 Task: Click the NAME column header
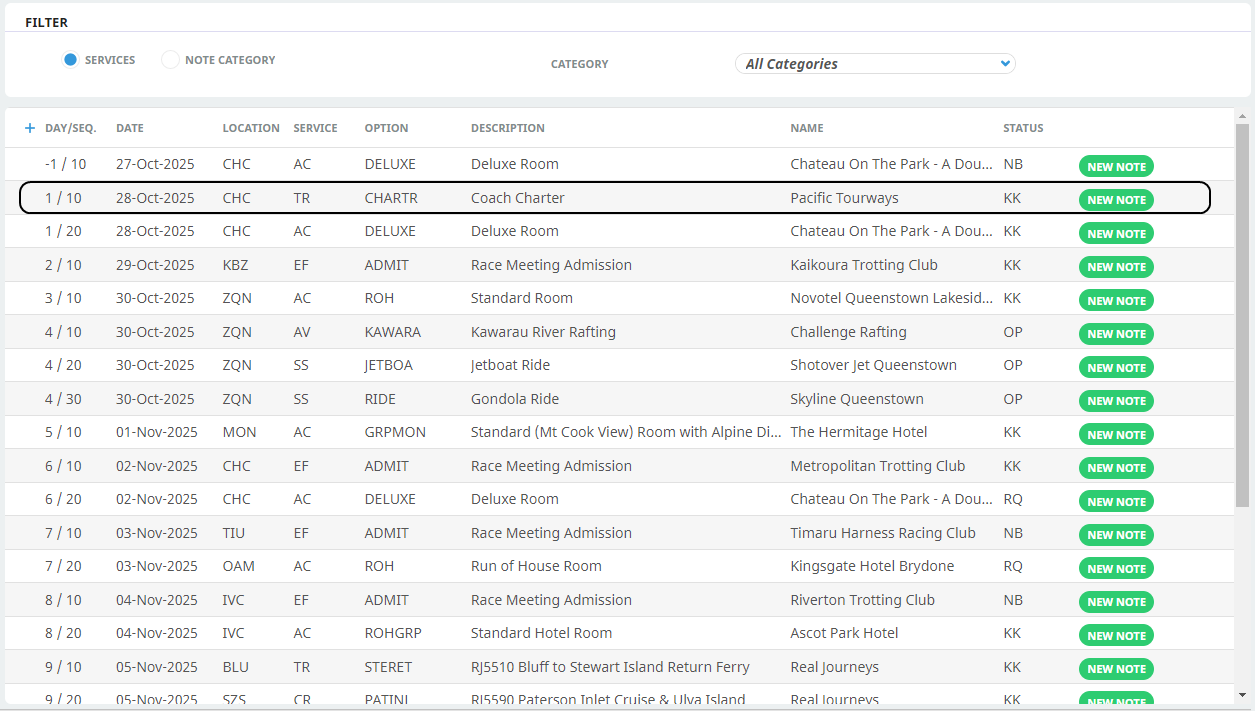click(x=807, y=128)
